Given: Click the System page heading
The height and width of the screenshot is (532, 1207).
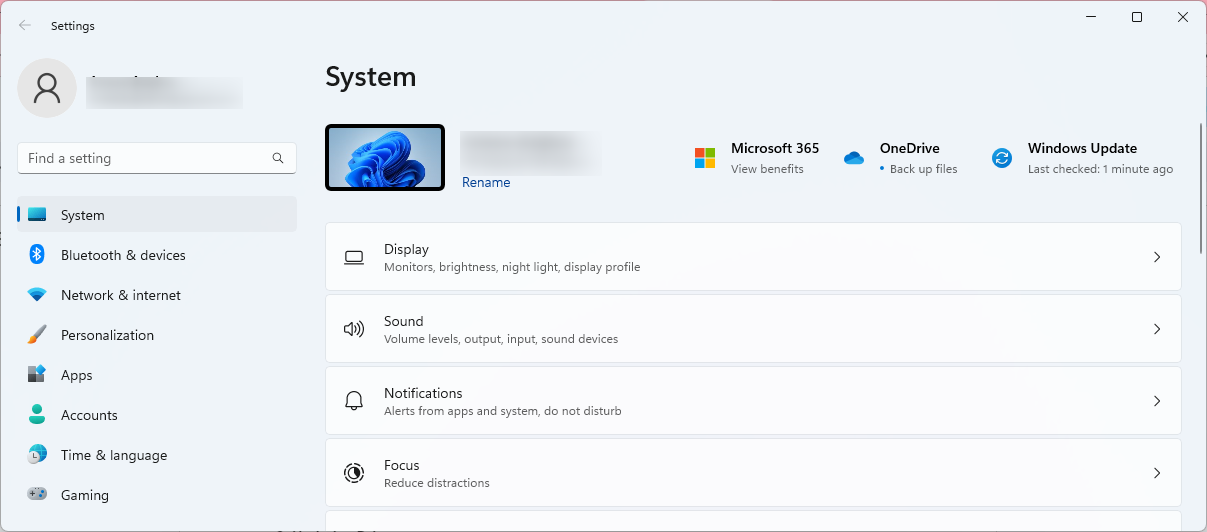Looking at the screenshot, I should coord(371,77).
